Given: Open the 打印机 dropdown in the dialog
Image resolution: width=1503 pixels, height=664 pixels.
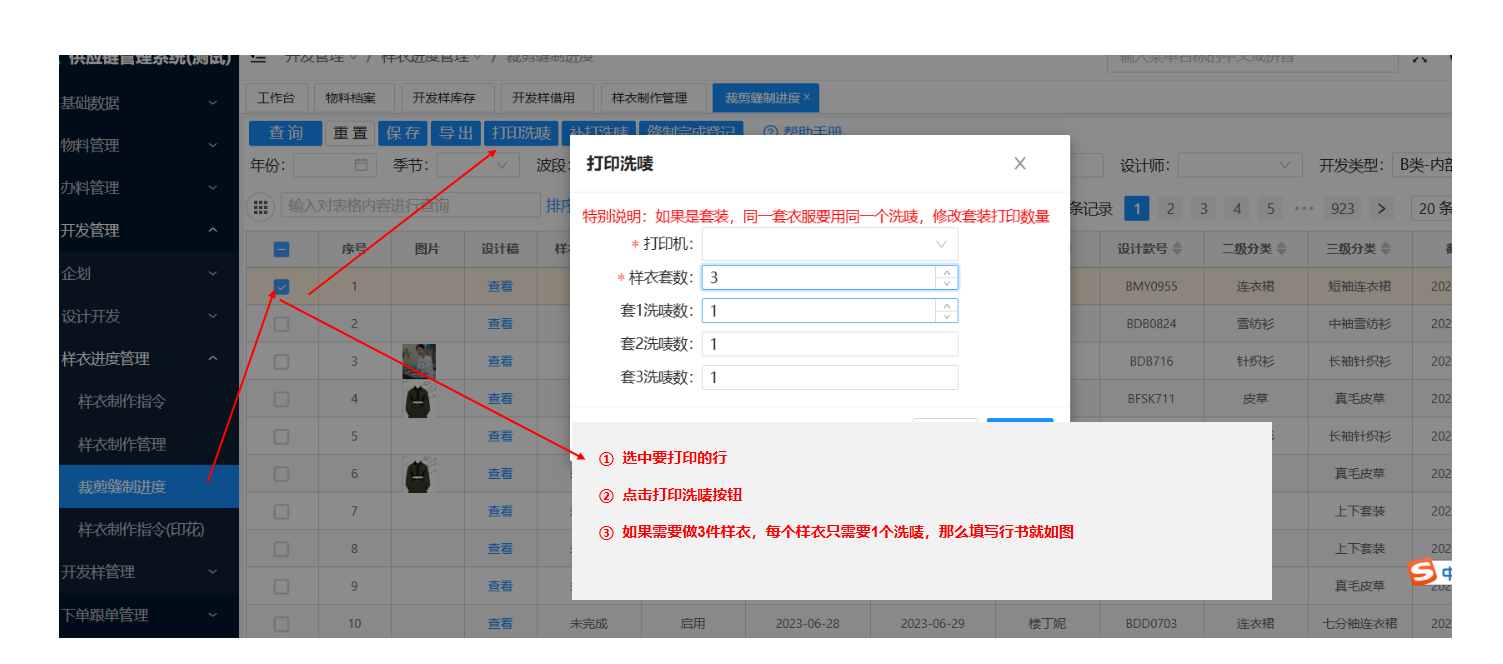Looking at the screenshot, I should [x=829, y=244].
